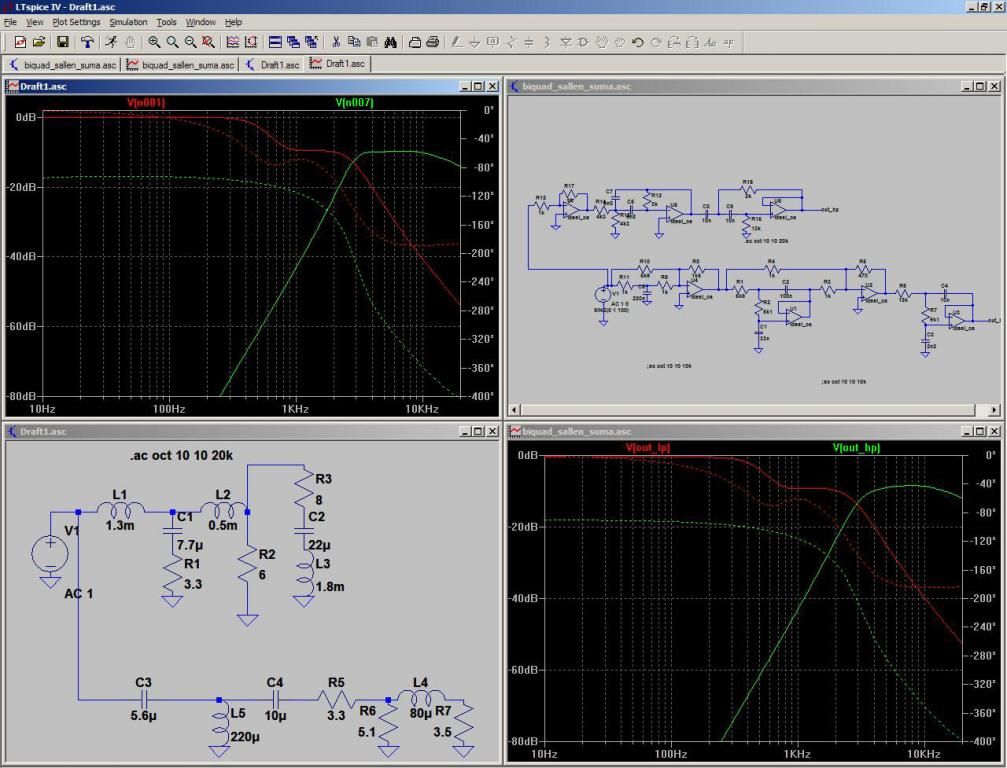Image resolution: width=1007 pixels, height=768 pixels.
Task: Click the V(n007) trace label
Action: pos(354,102)
